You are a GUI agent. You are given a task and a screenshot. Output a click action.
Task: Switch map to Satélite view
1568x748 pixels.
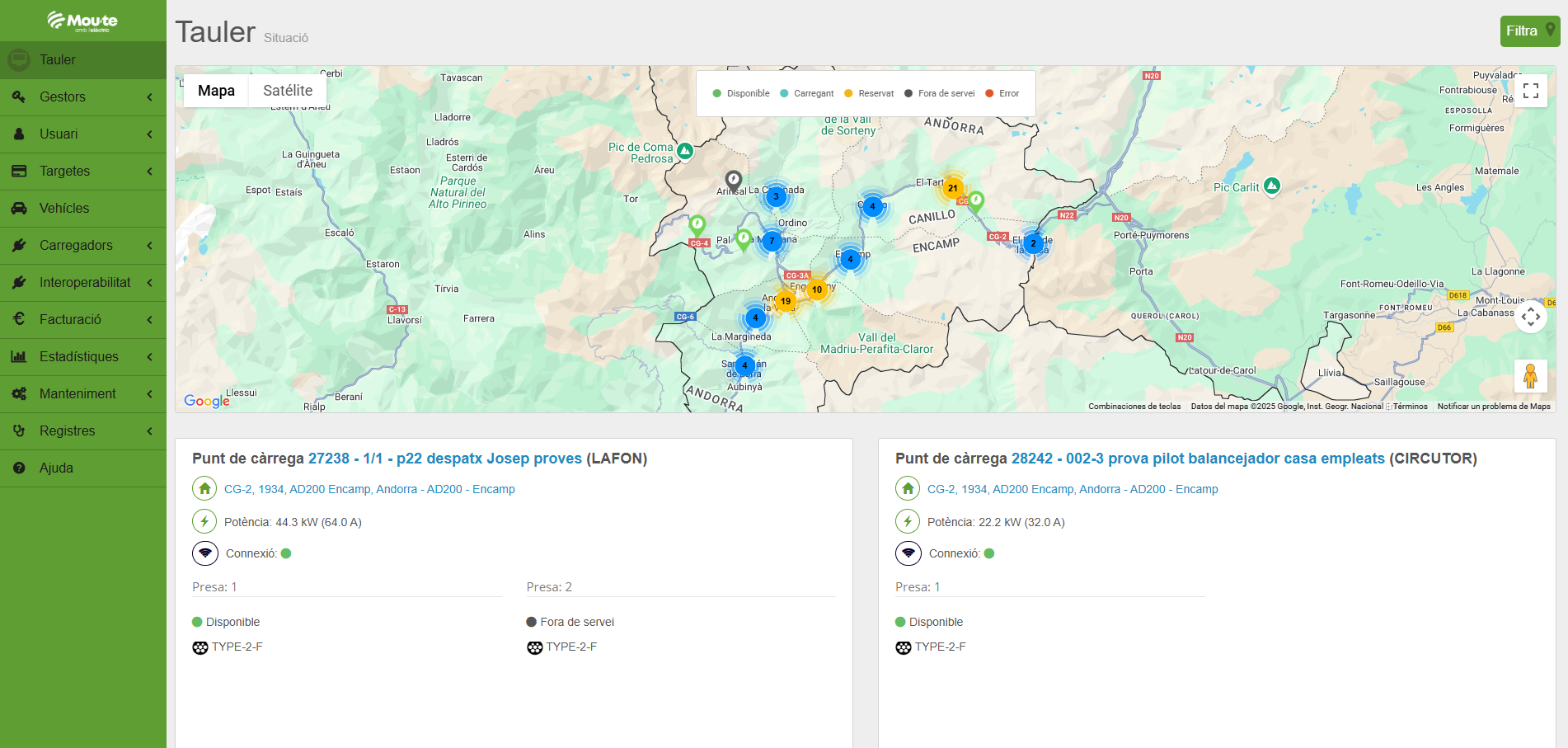point(288,91)
